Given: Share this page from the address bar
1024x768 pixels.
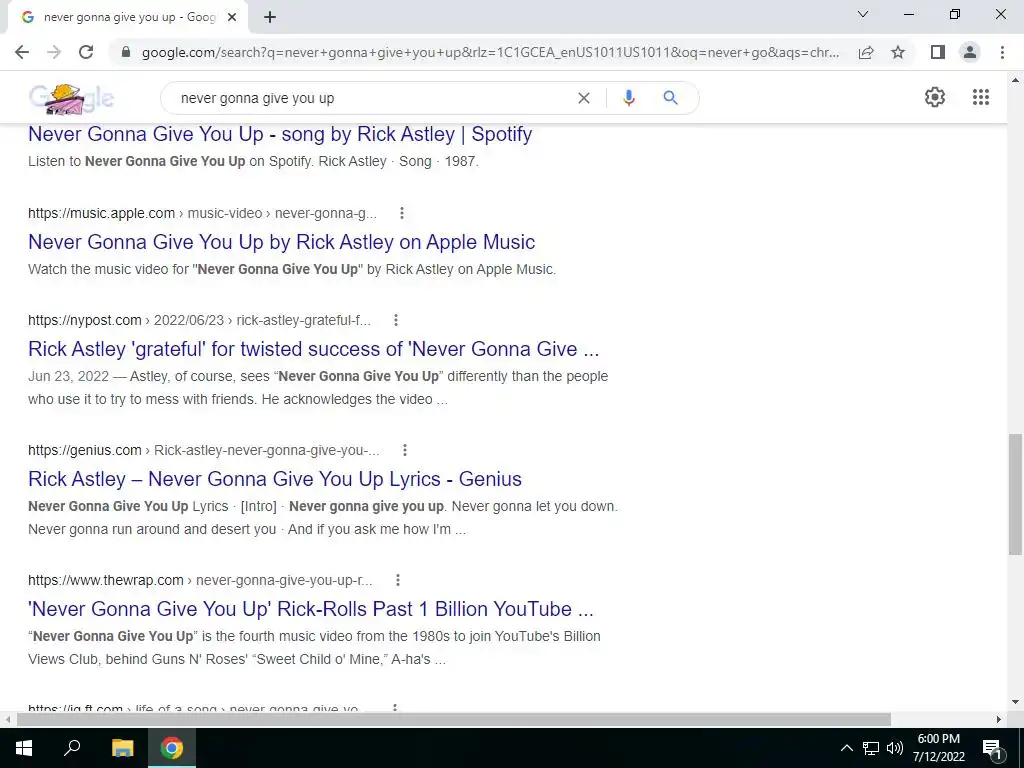Looking at the screenshot, I should tap(866, 52).
